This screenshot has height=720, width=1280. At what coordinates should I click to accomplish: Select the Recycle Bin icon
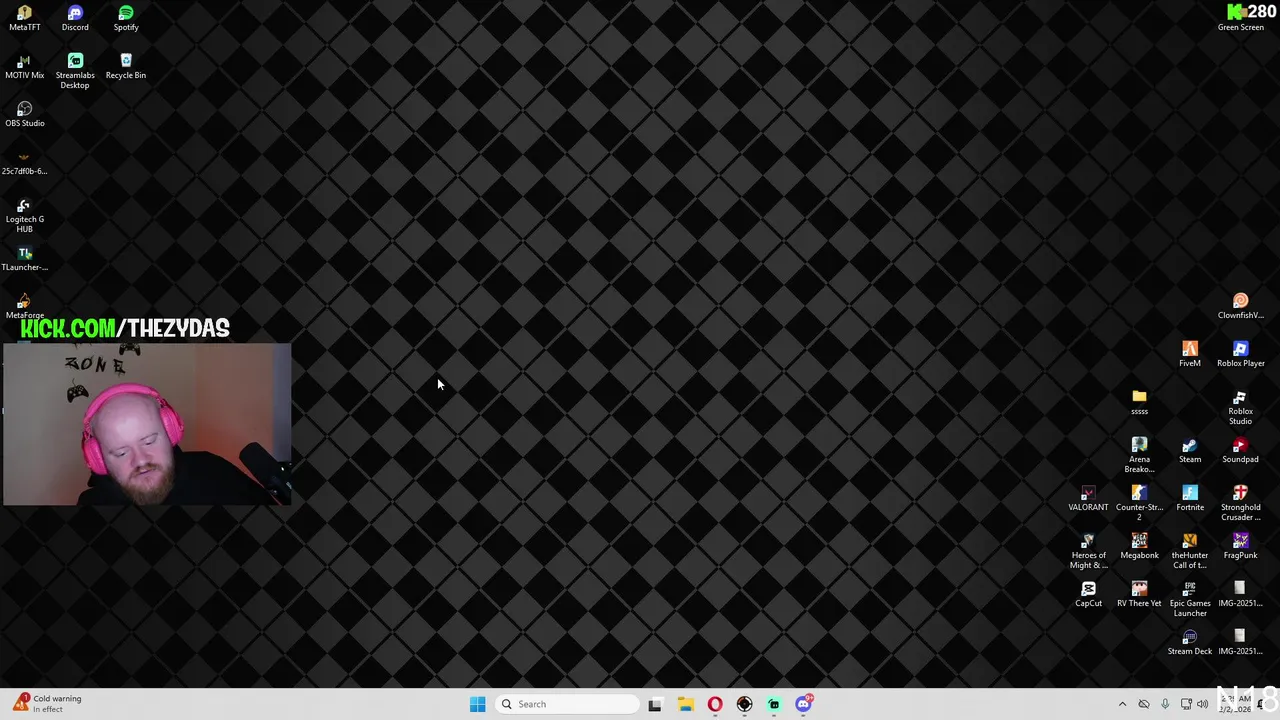(126, 66)
